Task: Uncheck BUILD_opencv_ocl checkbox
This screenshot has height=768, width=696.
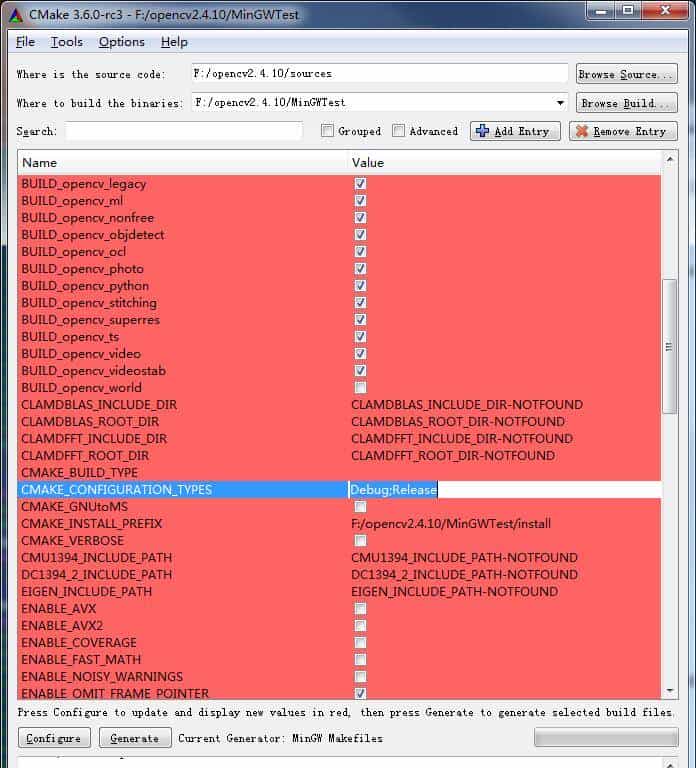Action: coord(360,252)
